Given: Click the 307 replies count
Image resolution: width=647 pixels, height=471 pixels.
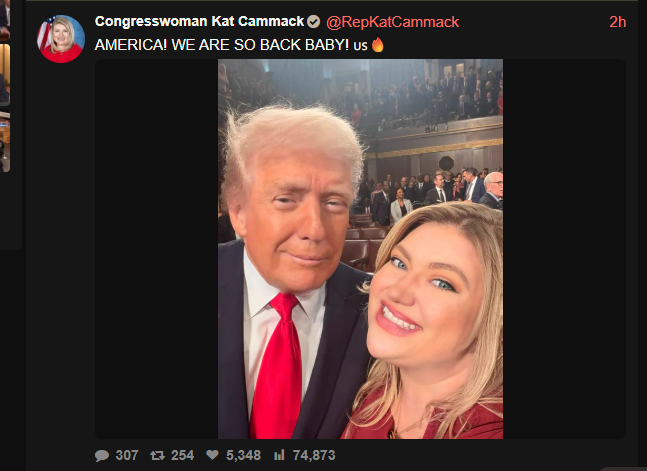Looking at the screenshot, I should (127, 455).
